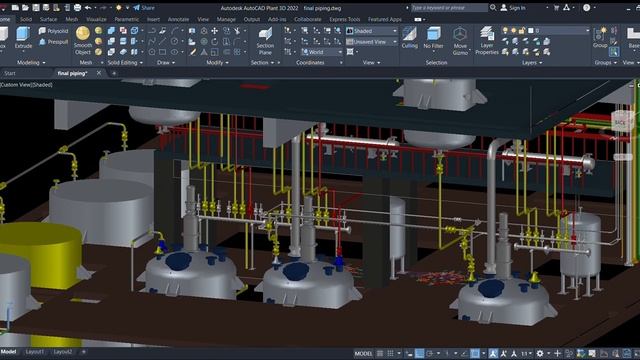640x360 pixels.
Task: Select the Move tool in the Modify panel
Action: (214, 31)
